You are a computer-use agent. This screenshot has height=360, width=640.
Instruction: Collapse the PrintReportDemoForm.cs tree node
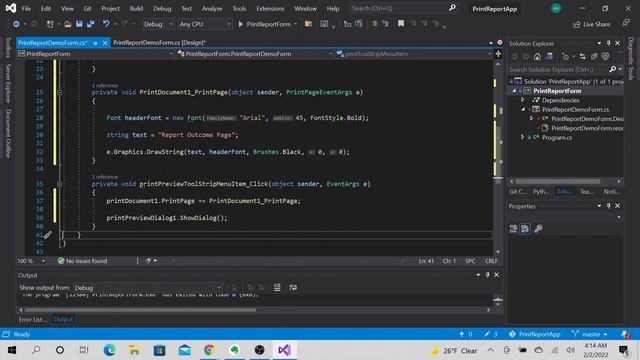click(523, 109)
